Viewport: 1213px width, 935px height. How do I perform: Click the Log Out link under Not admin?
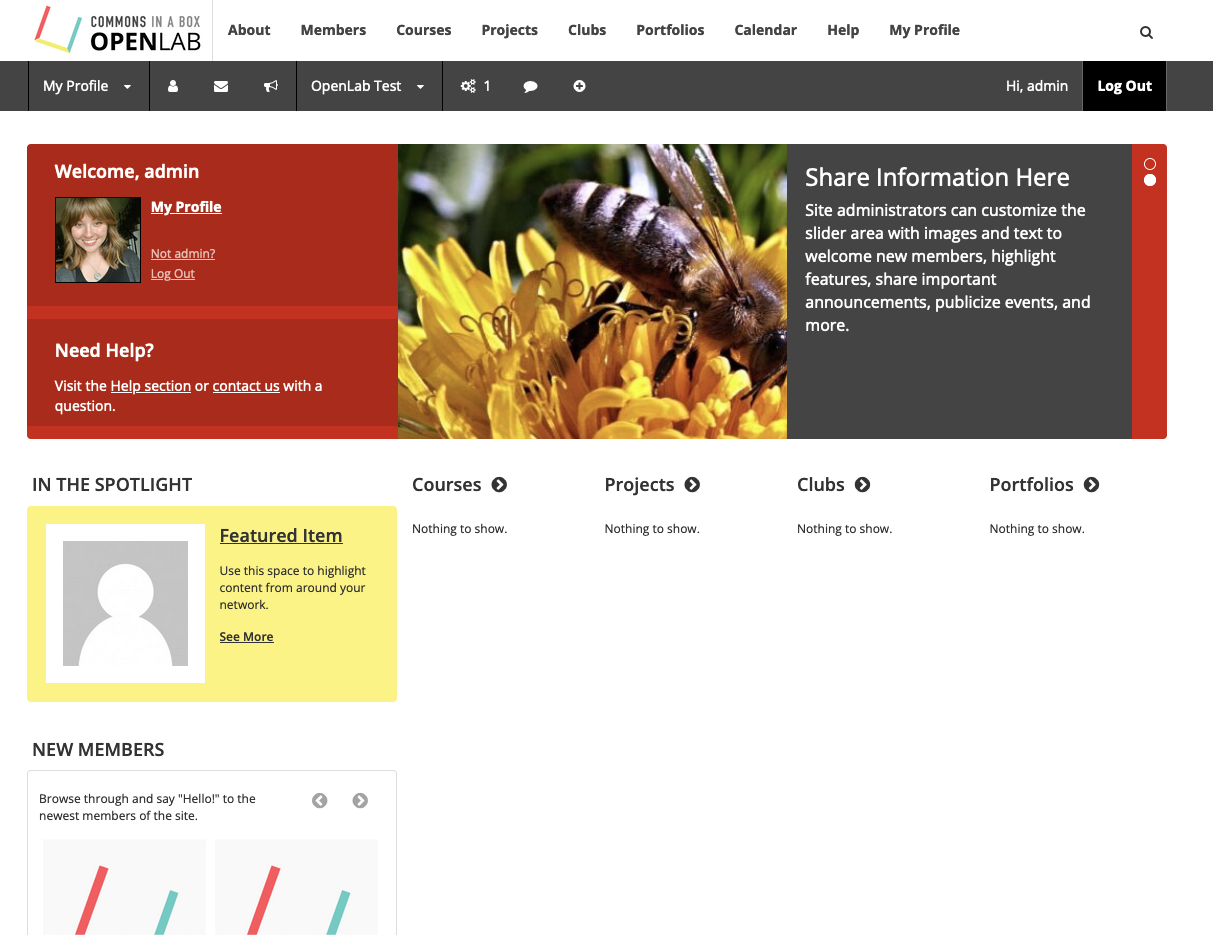pos(173,274)
